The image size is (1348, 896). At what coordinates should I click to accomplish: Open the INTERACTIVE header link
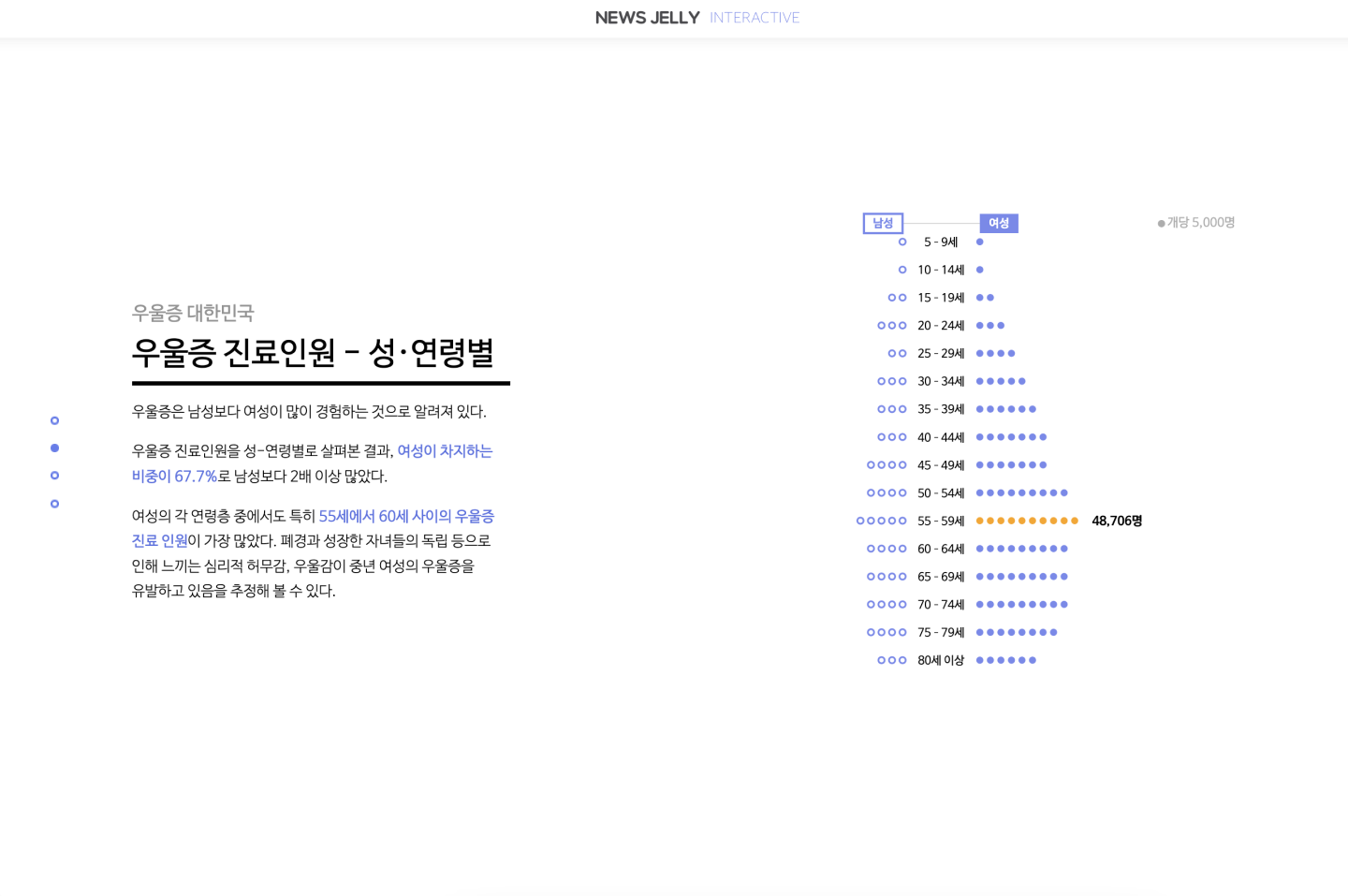(754, 18)
